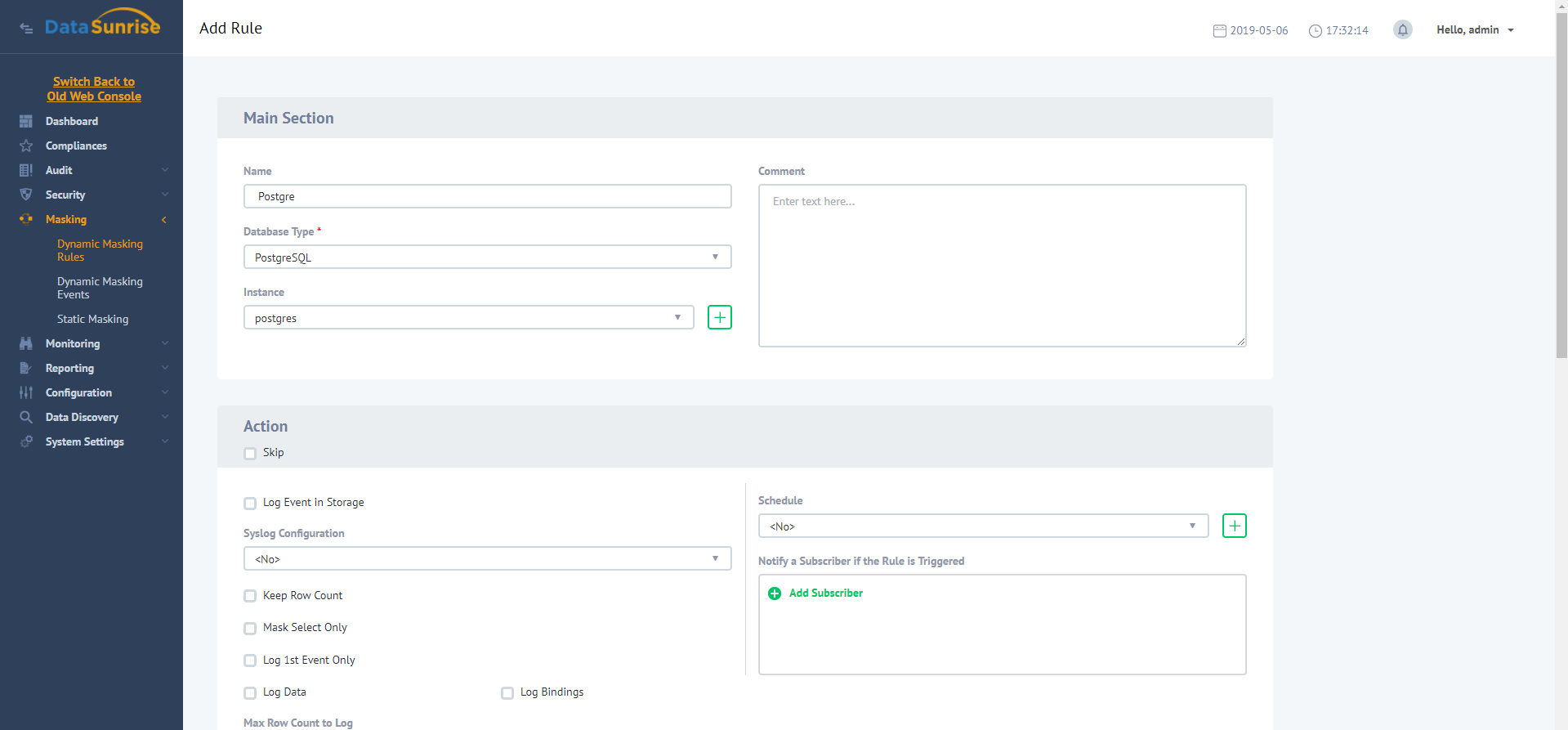Enable Mask Select Only option
The height and width of the screenshot is (730, 1568).
coord(250,629)
